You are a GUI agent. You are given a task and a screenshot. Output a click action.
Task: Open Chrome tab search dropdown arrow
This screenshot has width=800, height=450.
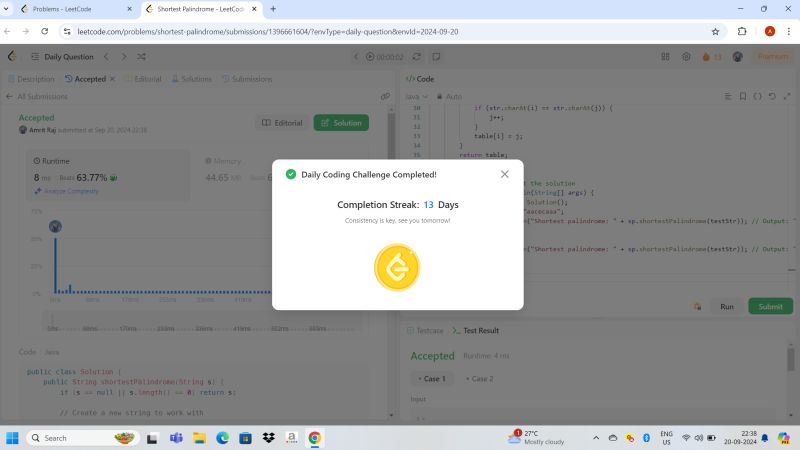(6, 9)
